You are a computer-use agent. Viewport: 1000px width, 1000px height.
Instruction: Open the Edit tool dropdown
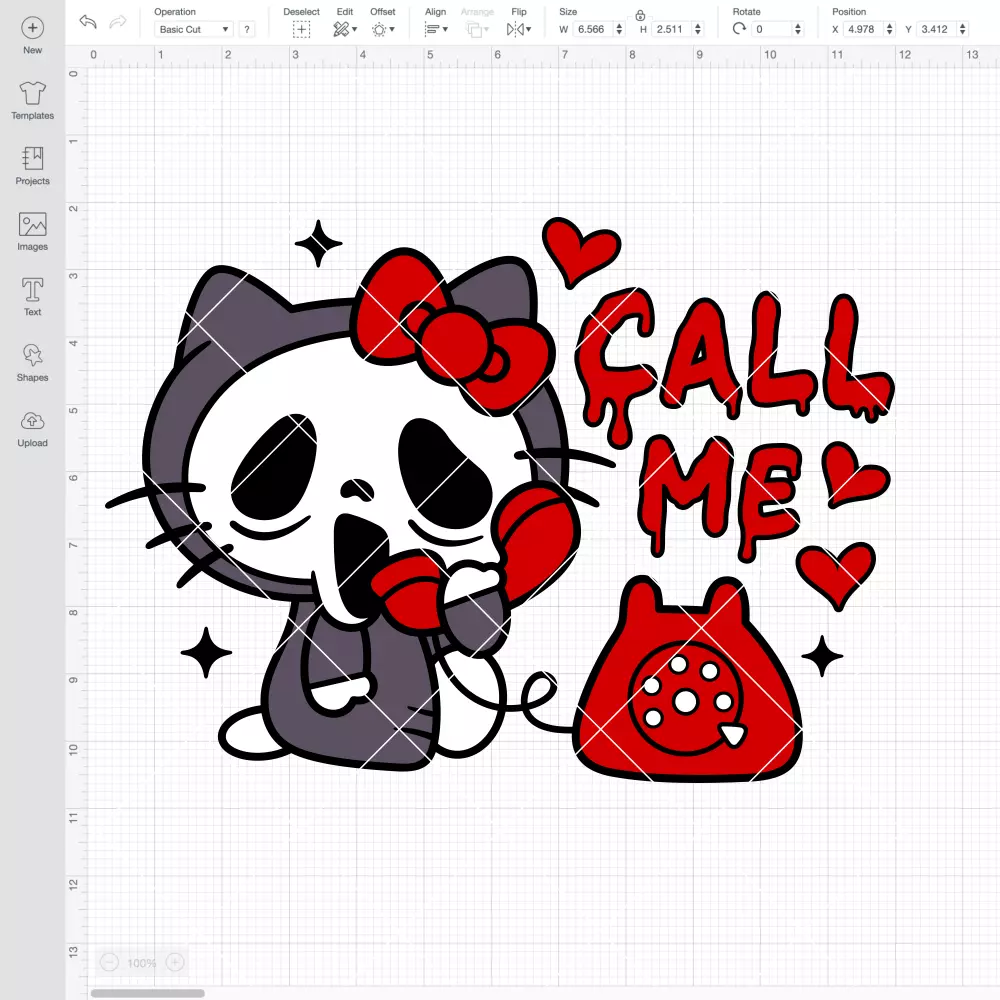345,29
